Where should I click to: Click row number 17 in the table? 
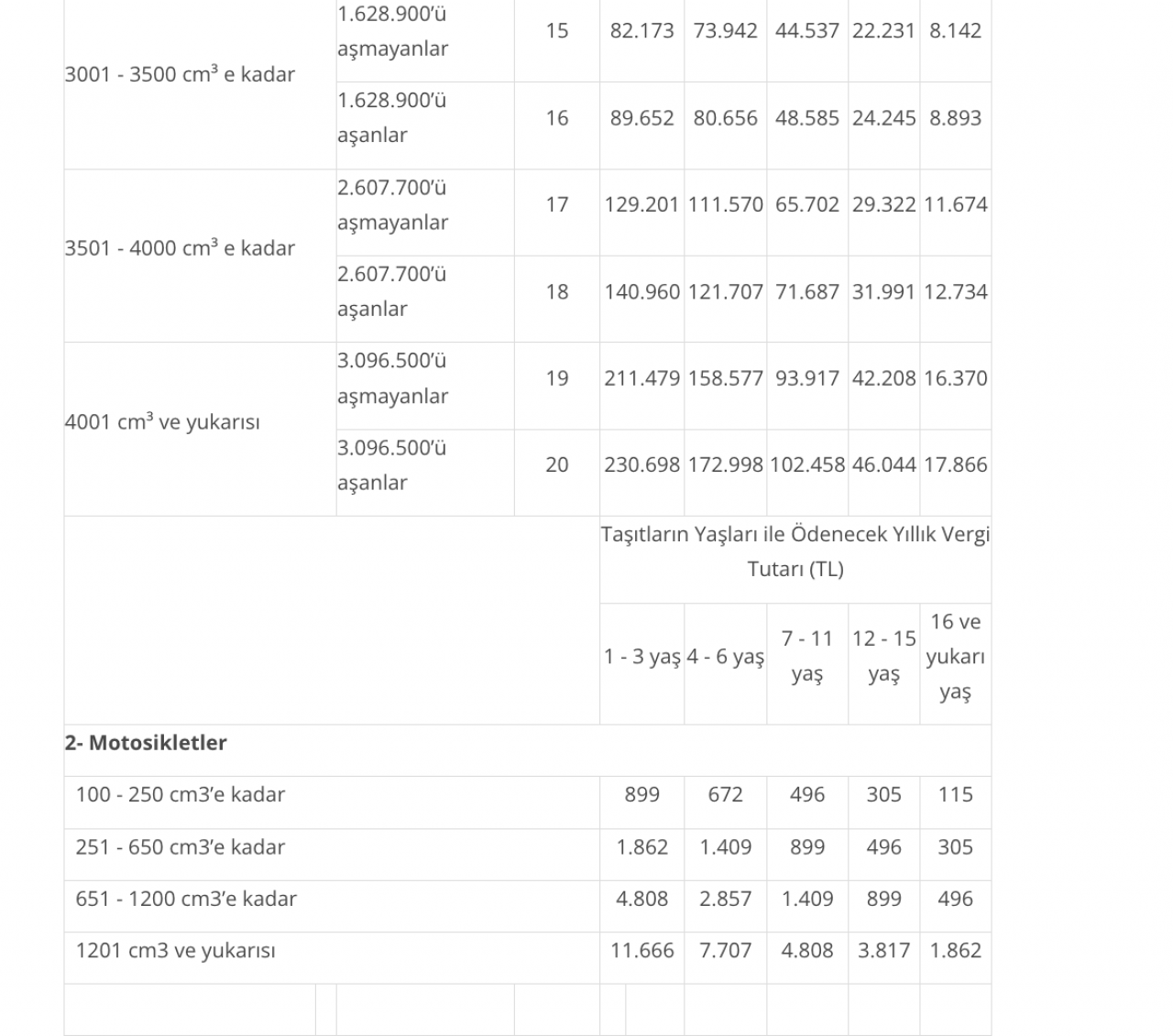[557, 204]
